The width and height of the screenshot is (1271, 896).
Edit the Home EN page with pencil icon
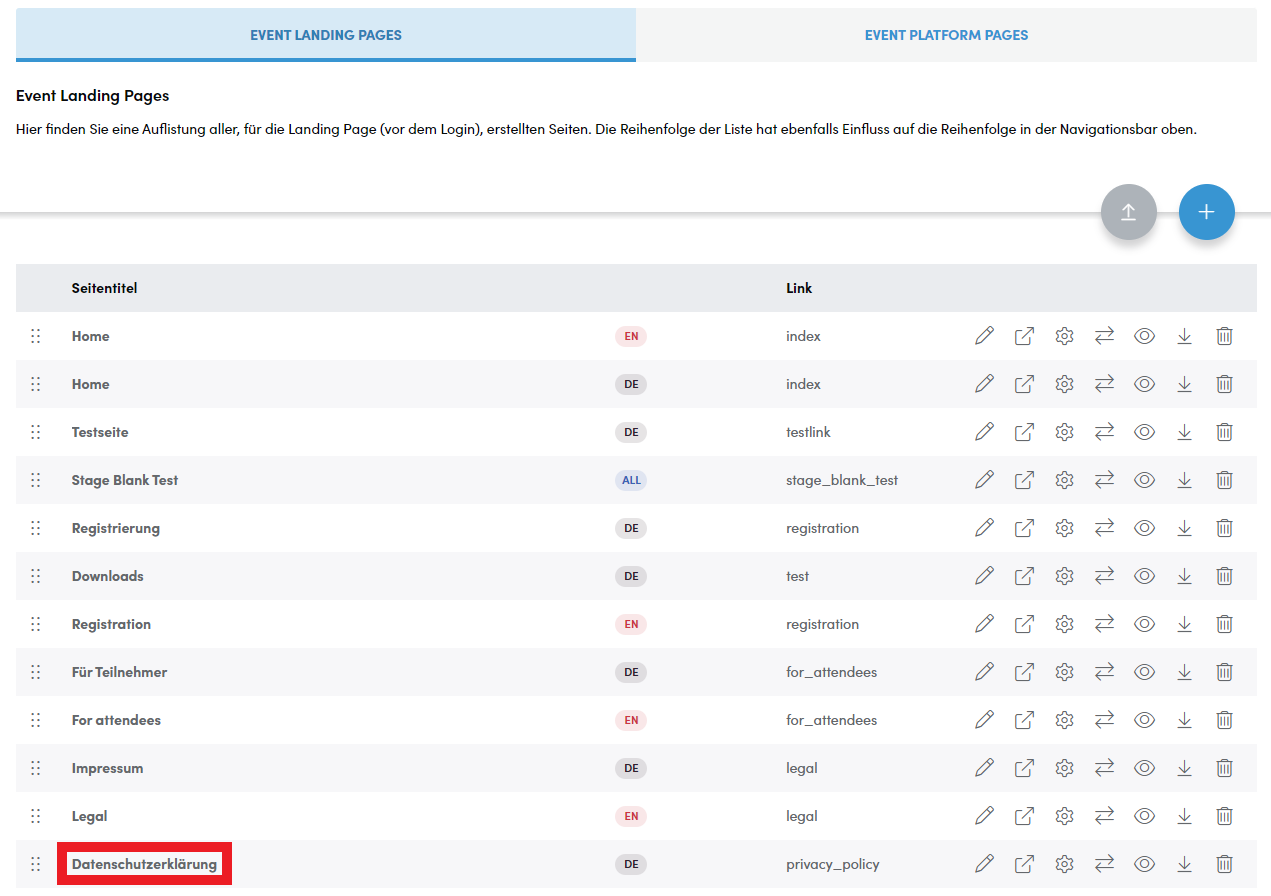(984, 336)
